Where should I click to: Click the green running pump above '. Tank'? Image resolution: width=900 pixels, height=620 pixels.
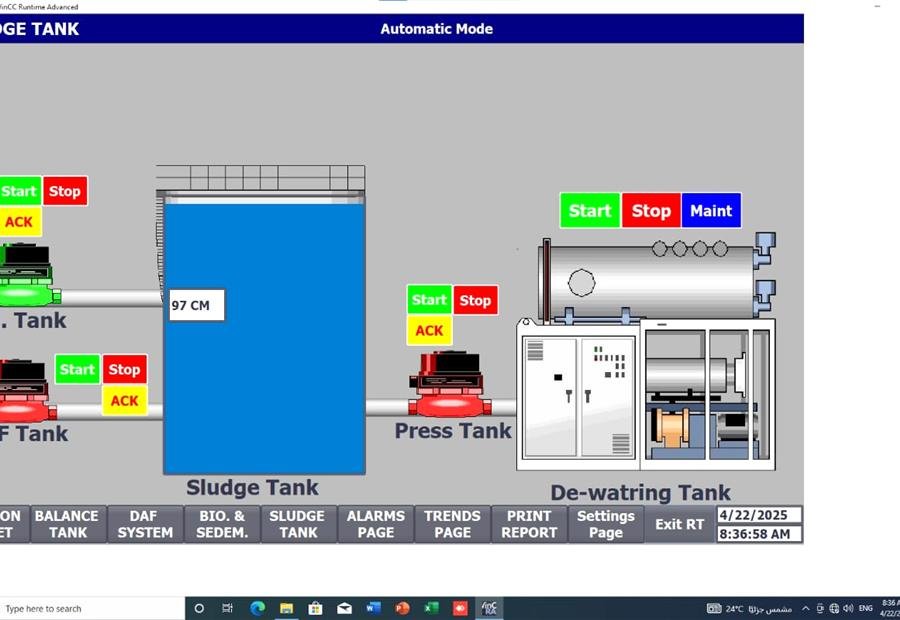coord(28,274)
